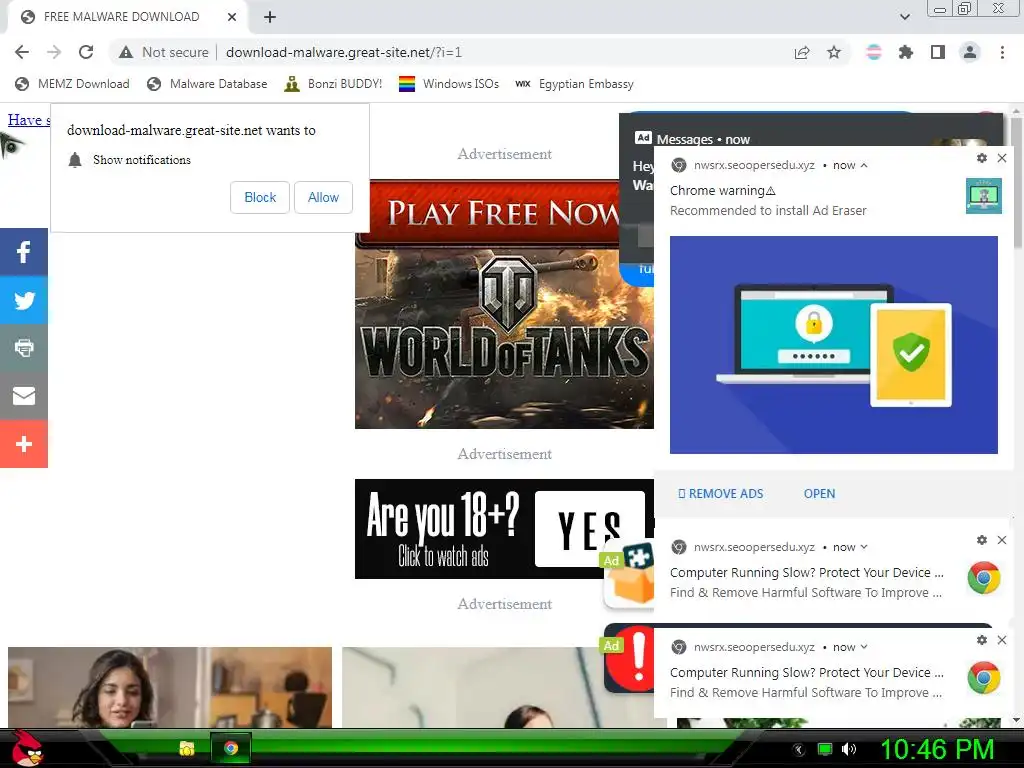Click the striped flag extension icon
The image size is (1024, 768).
(874, 52)
